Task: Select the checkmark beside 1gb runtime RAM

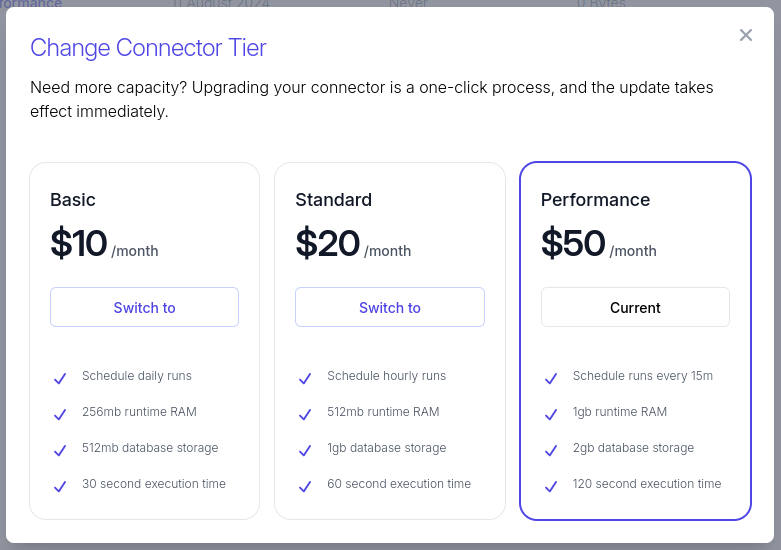Action: click(x=551, y=414)
